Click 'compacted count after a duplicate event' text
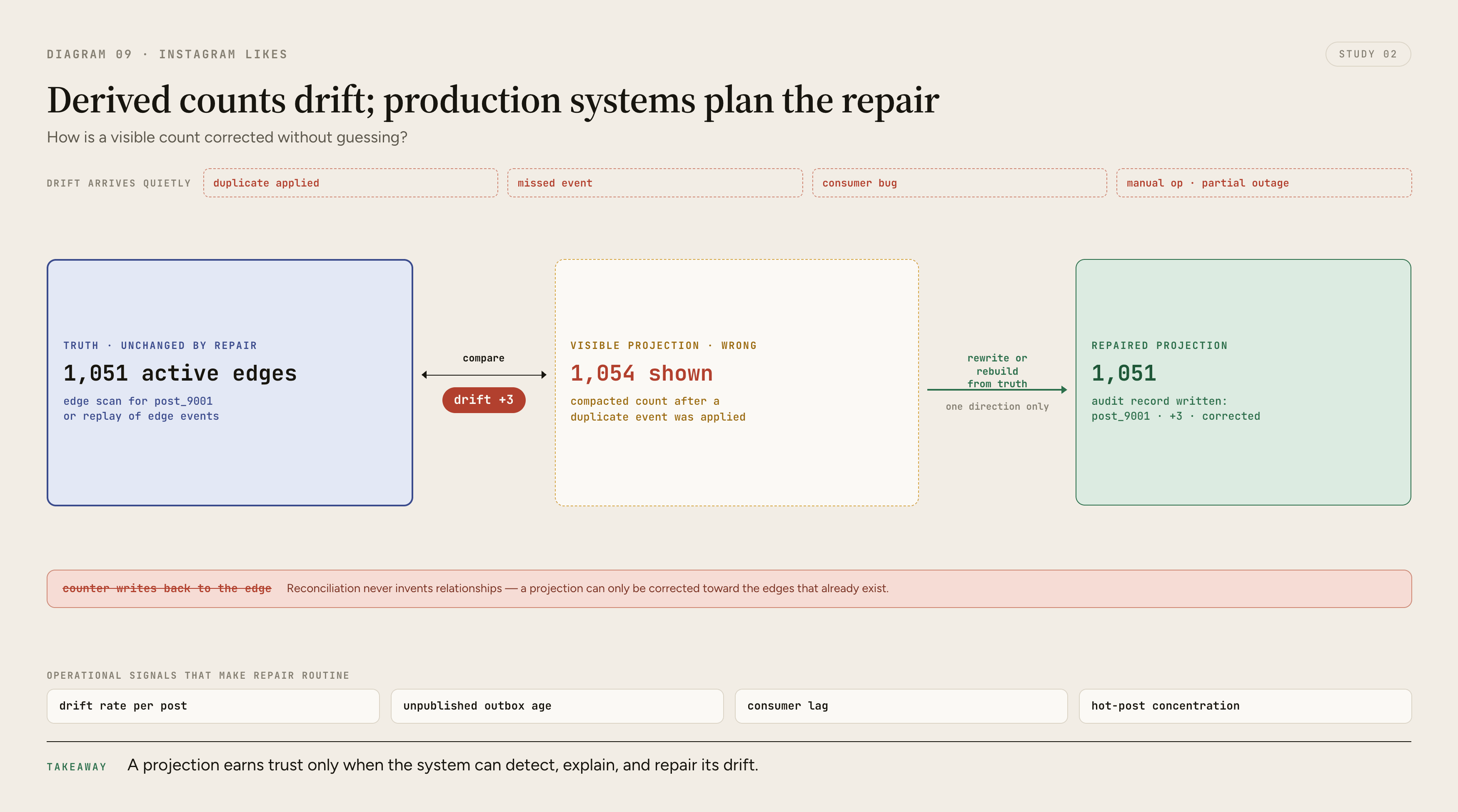 (x=658, y=408)
